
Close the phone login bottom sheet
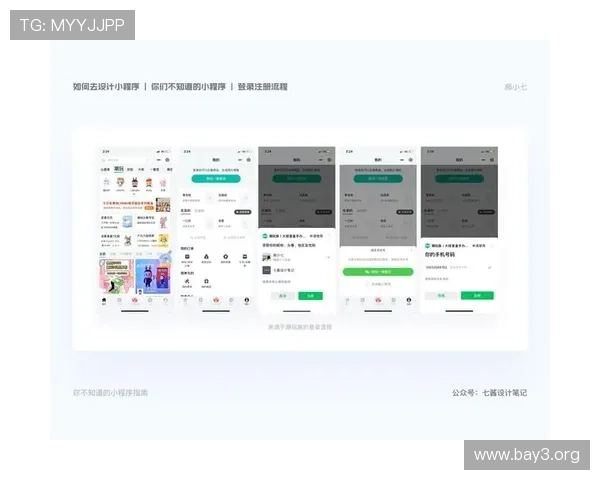412,250
